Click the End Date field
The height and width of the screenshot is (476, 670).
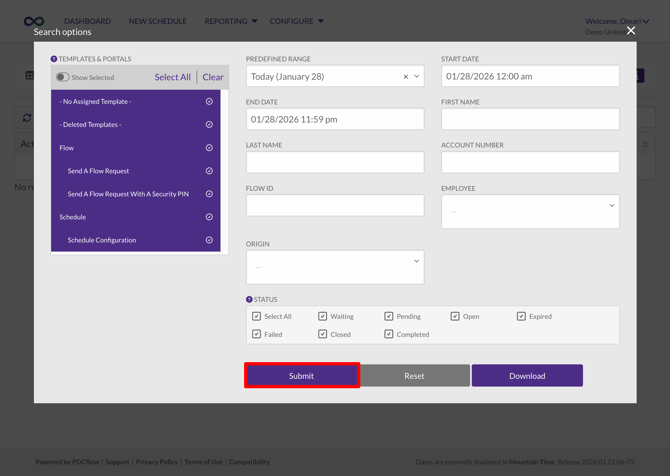335,119
